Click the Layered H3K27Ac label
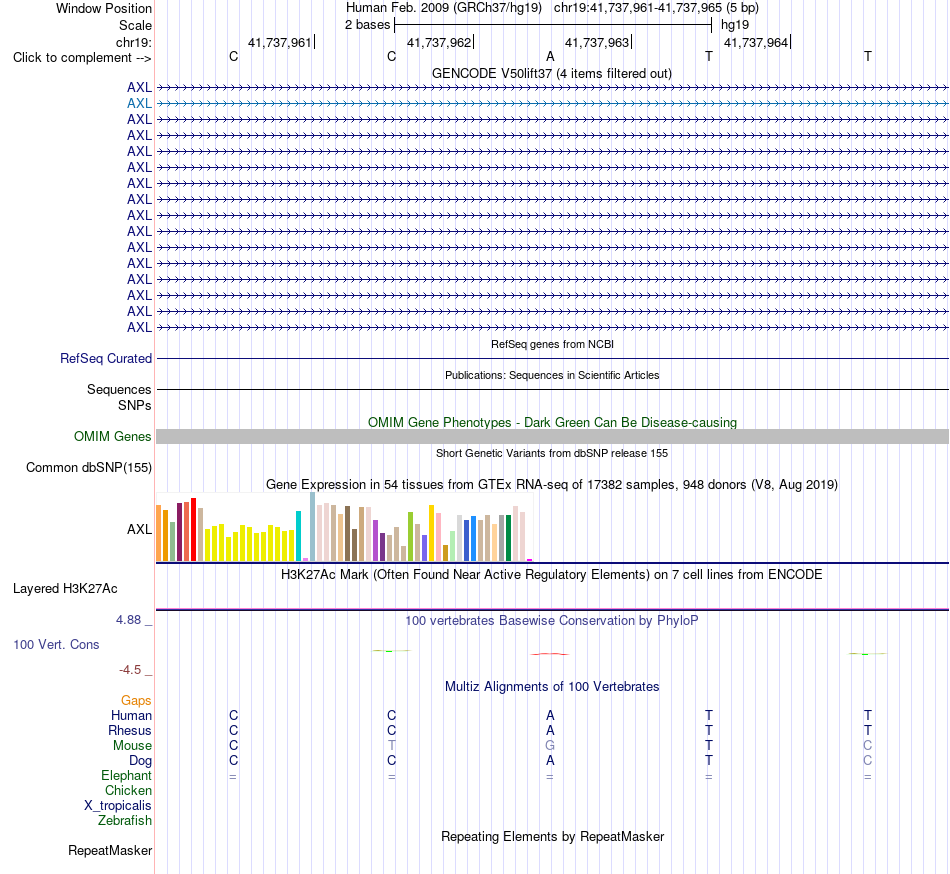Image resolution: width=950 pixels, height=874 pixels. [x=65, y=589]
